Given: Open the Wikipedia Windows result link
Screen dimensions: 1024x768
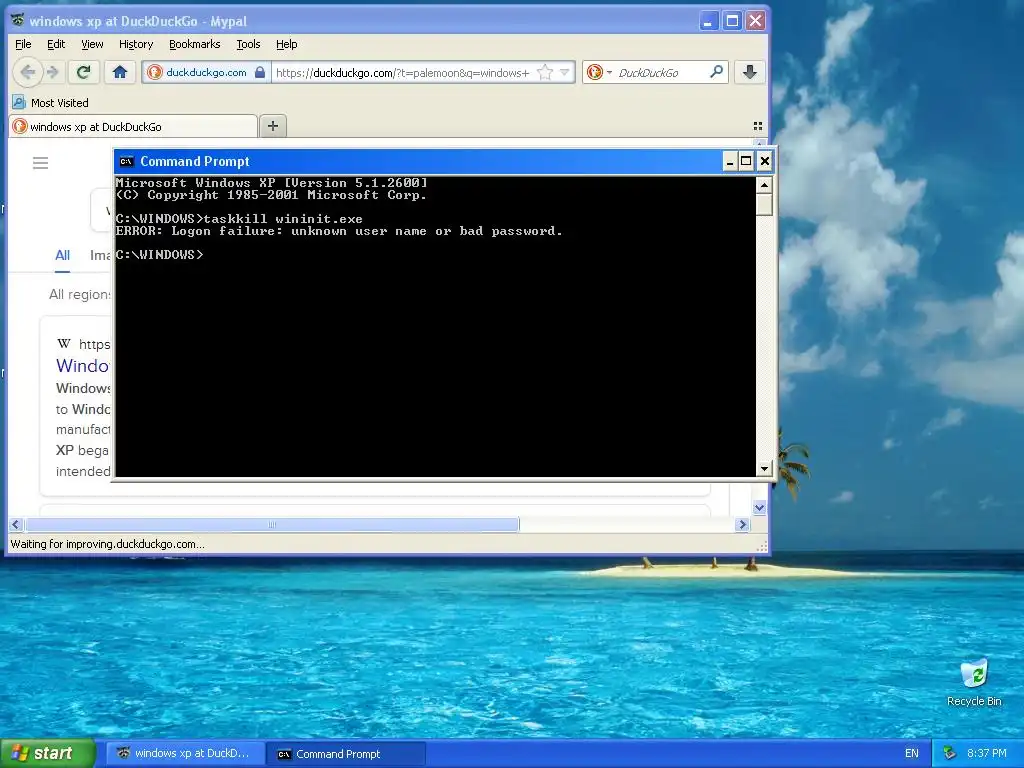Looking at the screenshot, I should pyautogui.click(x=82, y=366).
